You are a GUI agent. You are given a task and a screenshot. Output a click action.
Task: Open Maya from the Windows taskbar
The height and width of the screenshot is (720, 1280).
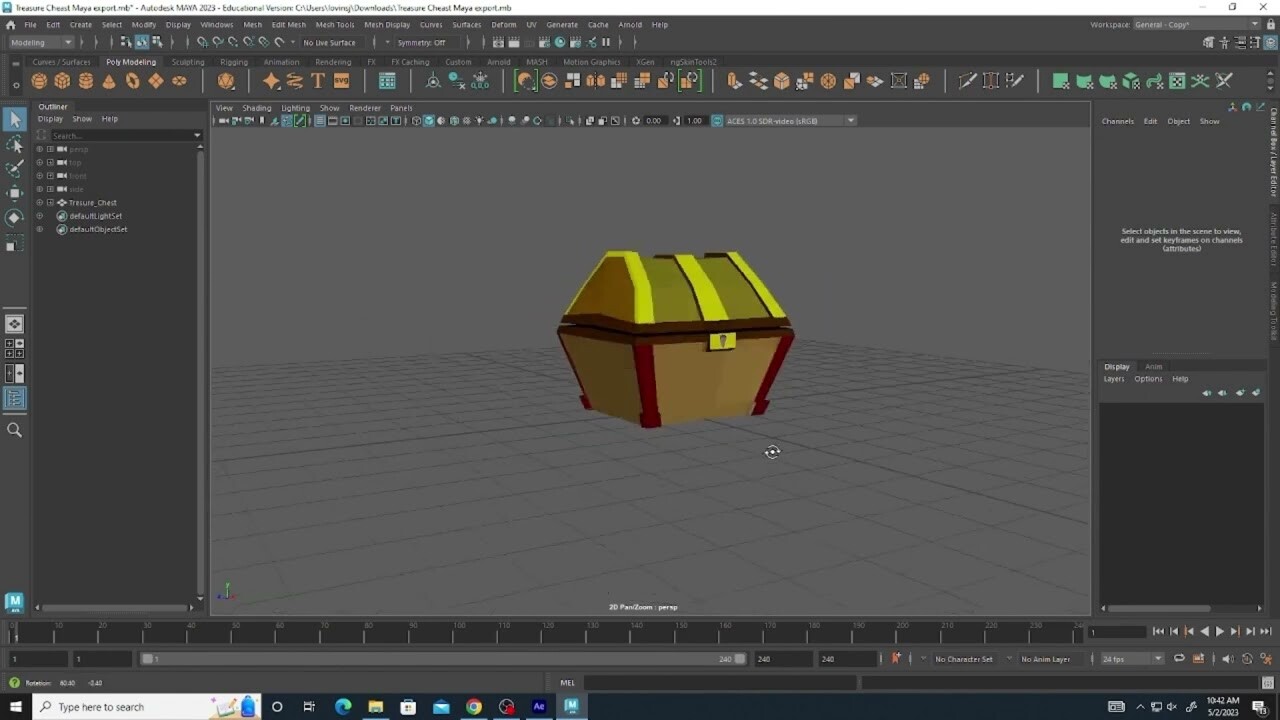tap(571, 706)
